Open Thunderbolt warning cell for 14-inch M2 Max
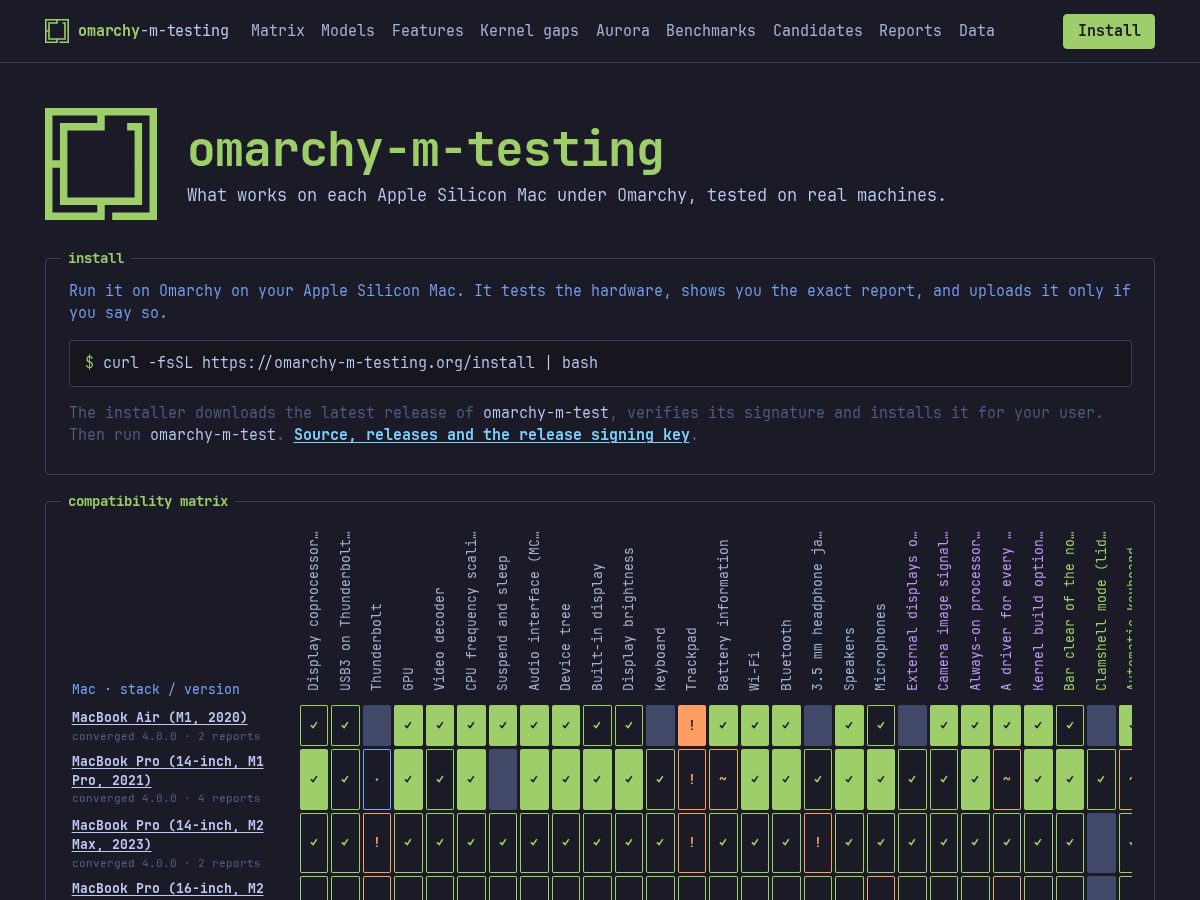 [x=377, y=843]
